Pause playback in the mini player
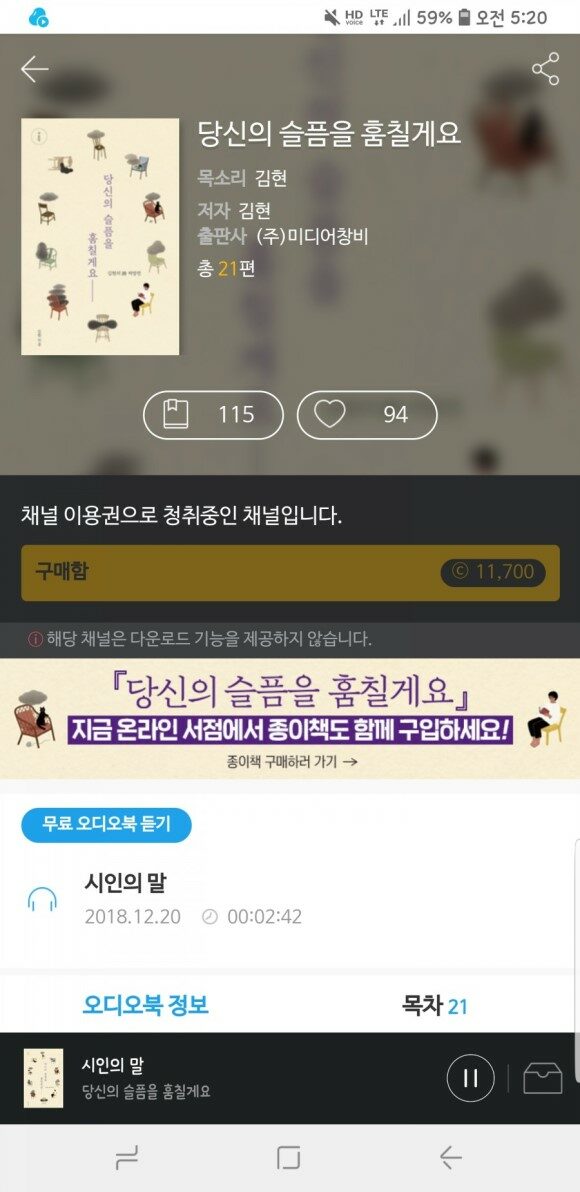Image resolution: width=580 pixels, height=1192 pixels. coord(471,1078)
